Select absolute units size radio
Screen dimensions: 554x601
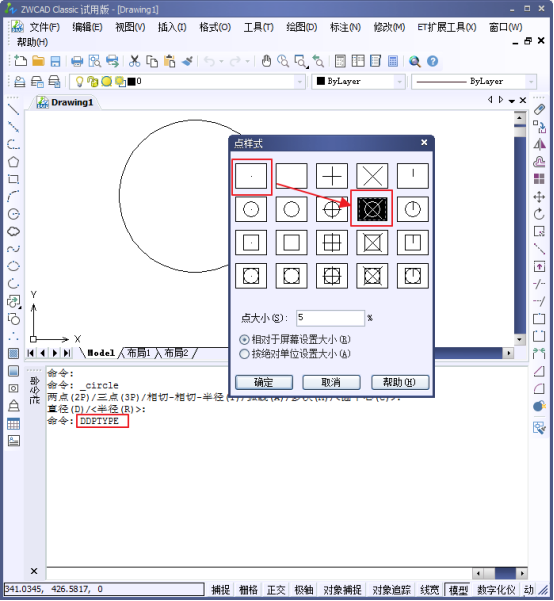tap(244, 354)
